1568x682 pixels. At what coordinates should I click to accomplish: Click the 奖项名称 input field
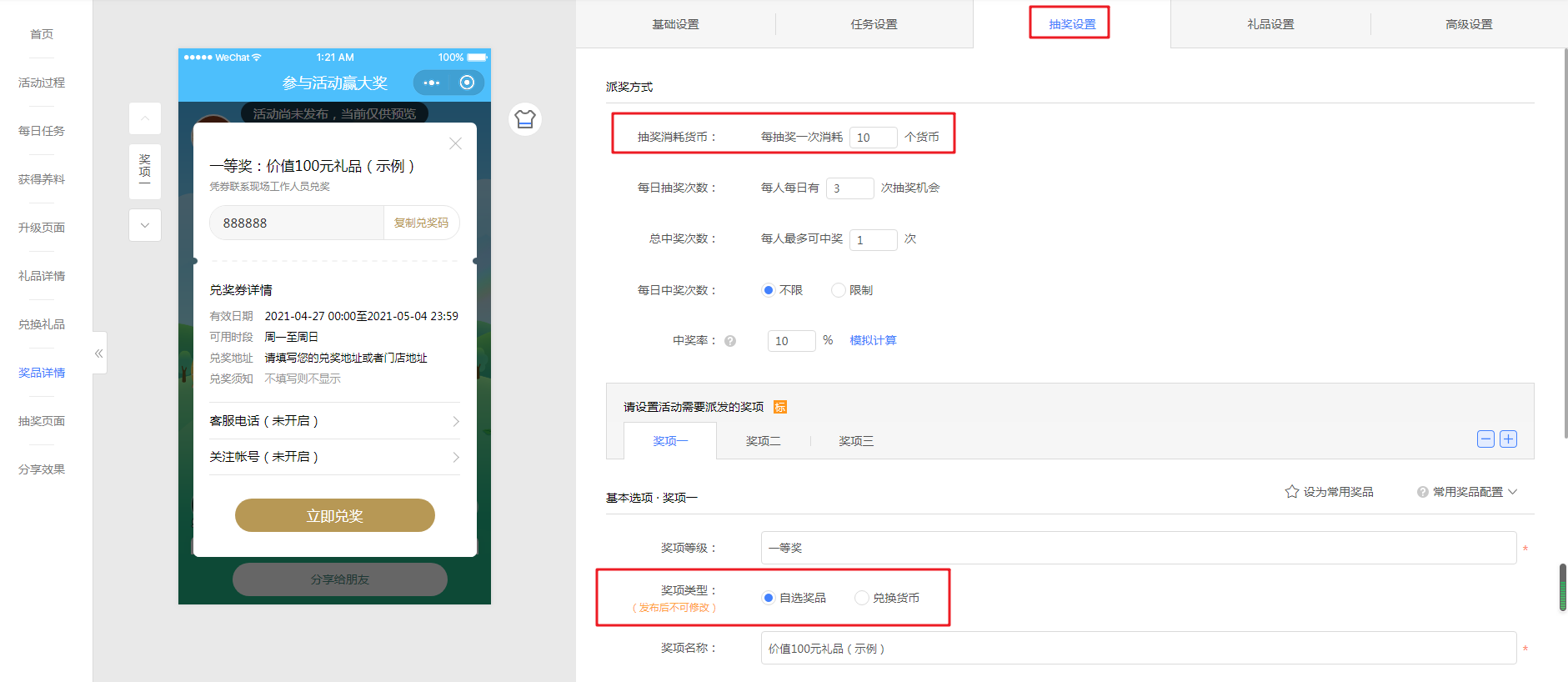pos(1139,648)
